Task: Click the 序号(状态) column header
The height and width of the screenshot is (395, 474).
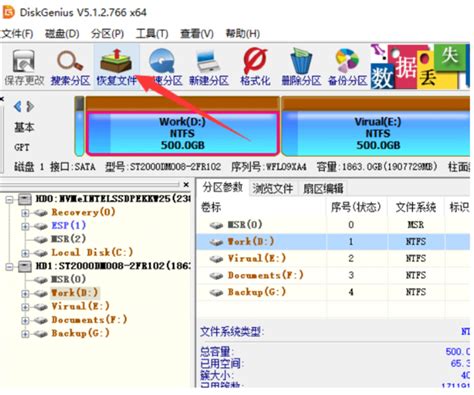Action: click(x=356, y=207)
